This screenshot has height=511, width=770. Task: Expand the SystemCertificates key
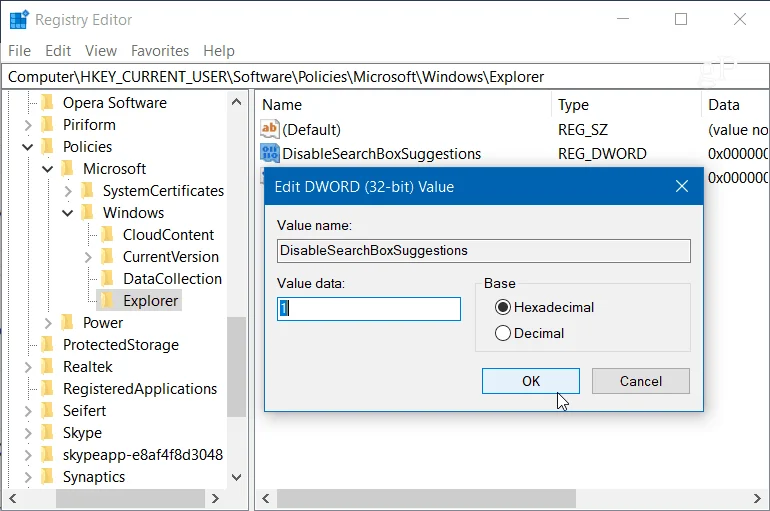tap(68, 191)
